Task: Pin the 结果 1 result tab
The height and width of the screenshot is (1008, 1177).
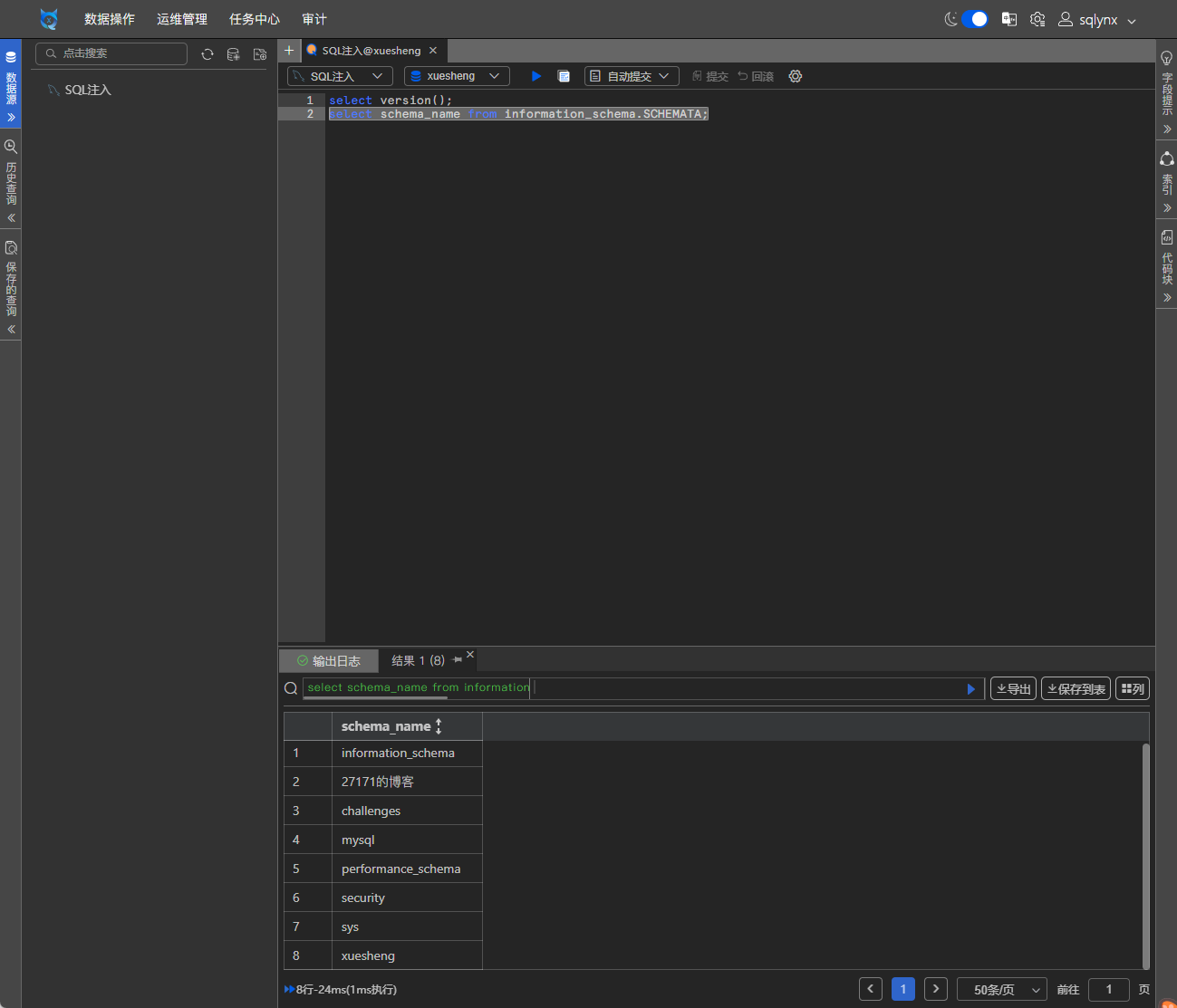Action: [457, 660]
